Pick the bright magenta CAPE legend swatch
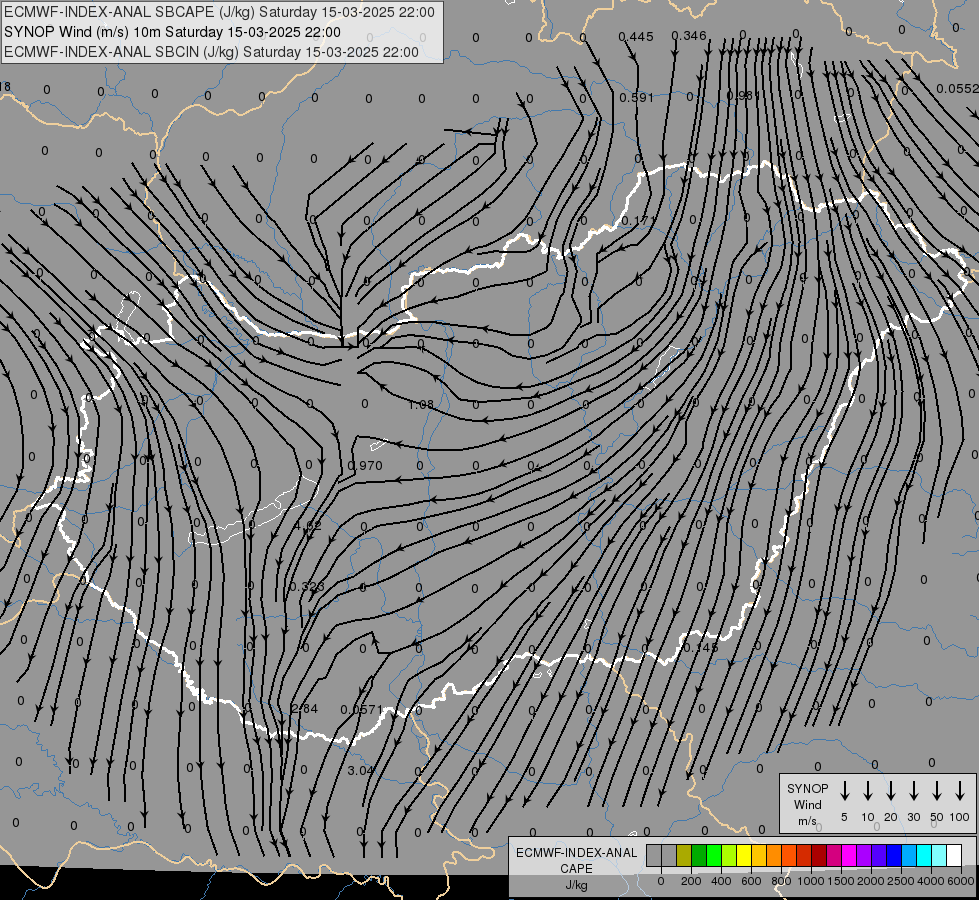The width and height of the screenshot is (979, 900). 849,856
